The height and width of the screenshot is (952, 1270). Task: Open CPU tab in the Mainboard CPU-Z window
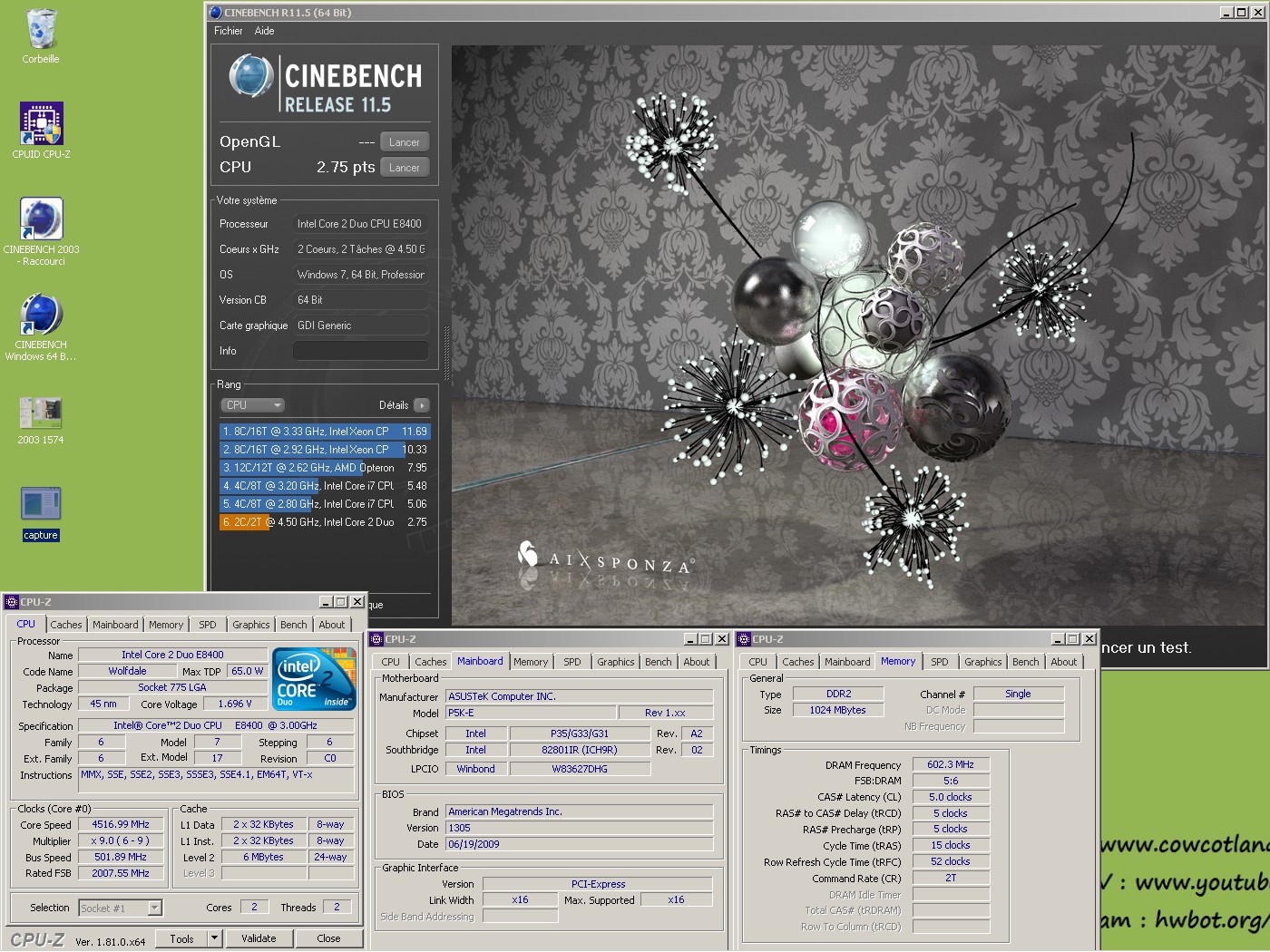click(390, 662)
